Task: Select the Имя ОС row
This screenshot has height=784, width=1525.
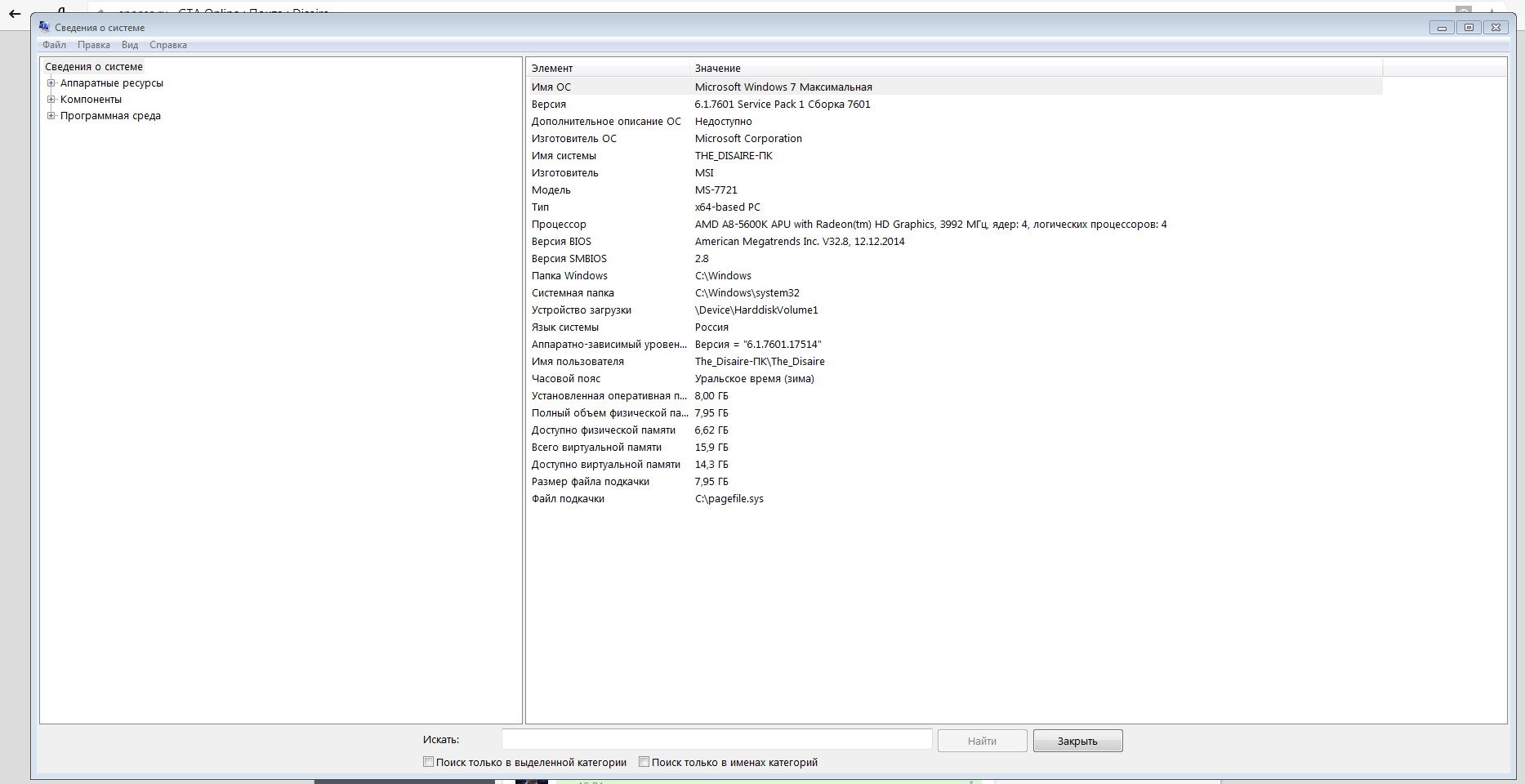Action: tap(954, 87)
